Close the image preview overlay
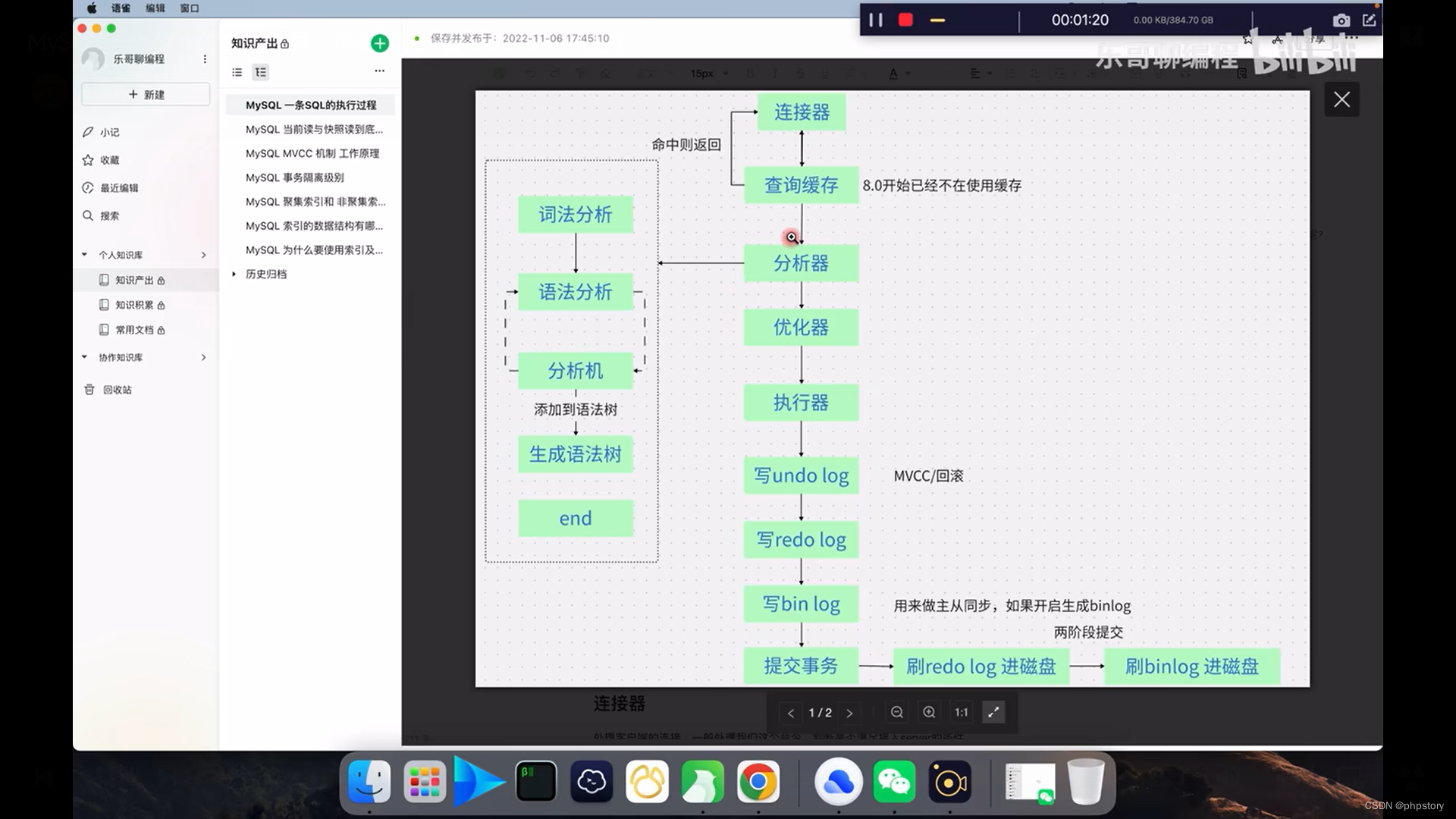The image size is (1456, 819). (1341, 99)
